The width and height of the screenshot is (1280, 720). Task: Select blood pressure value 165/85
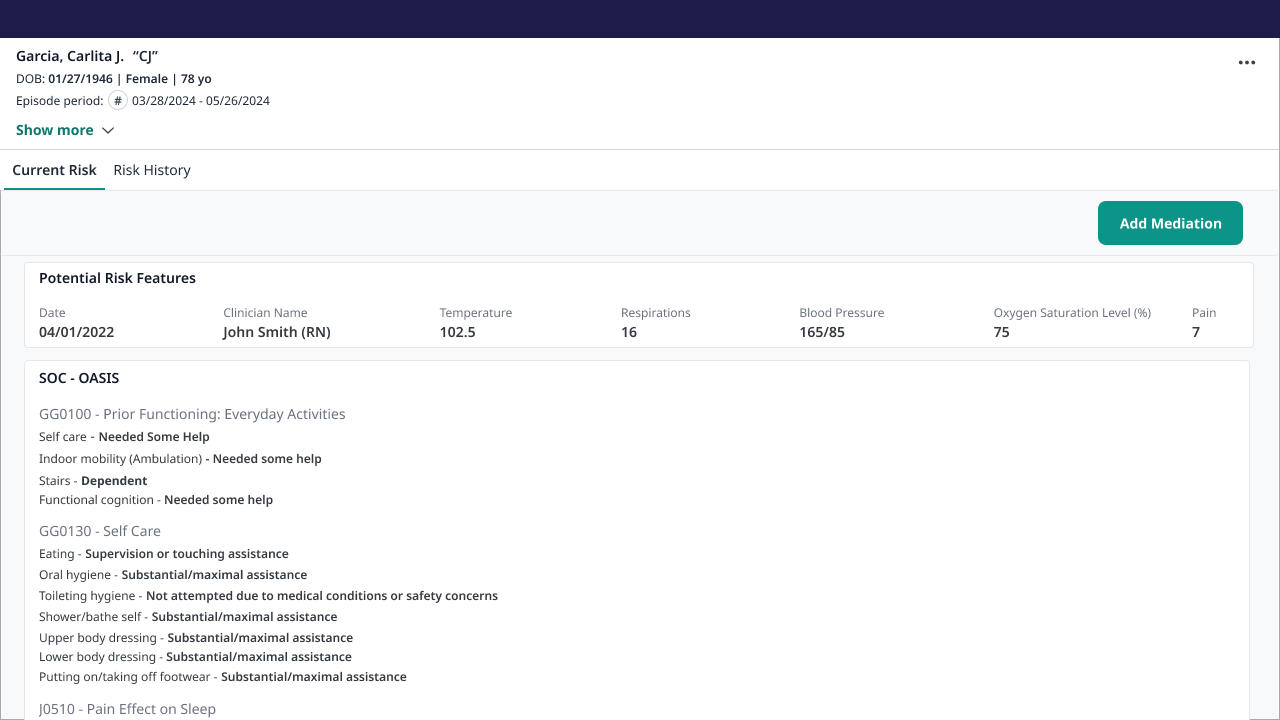click(822, 332)
